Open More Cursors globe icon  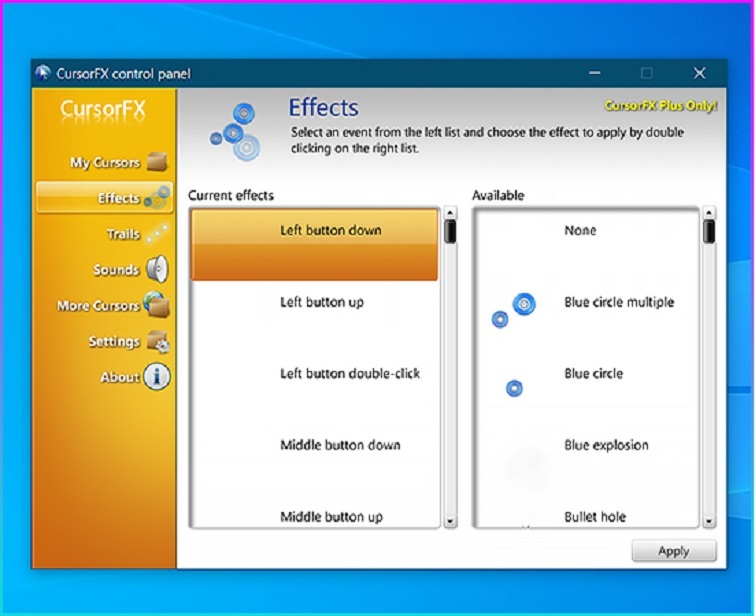(x=157, y=305)
